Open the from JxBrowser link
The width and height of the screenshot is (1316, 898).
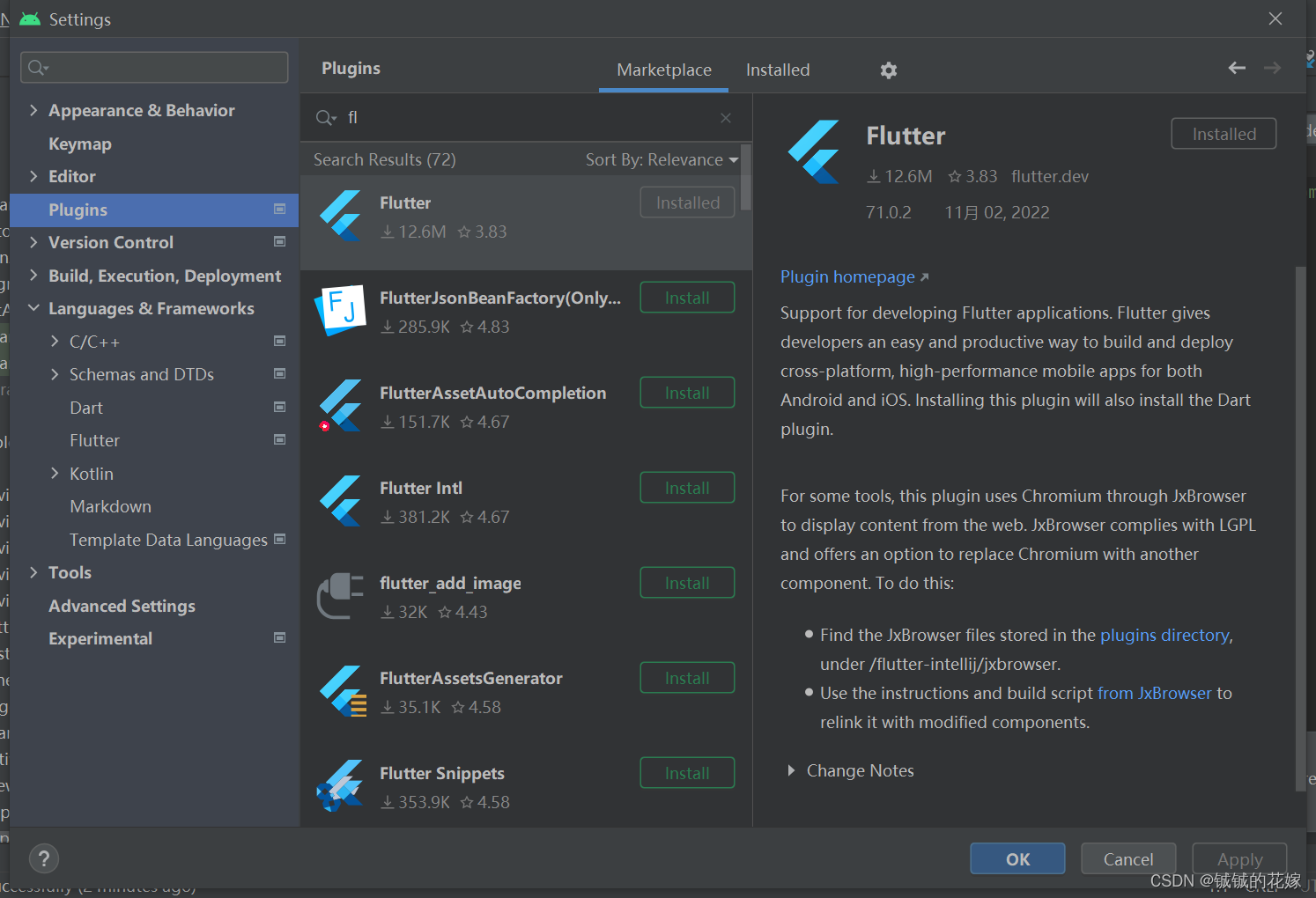pyautogui.click(x=1155, y=693)
